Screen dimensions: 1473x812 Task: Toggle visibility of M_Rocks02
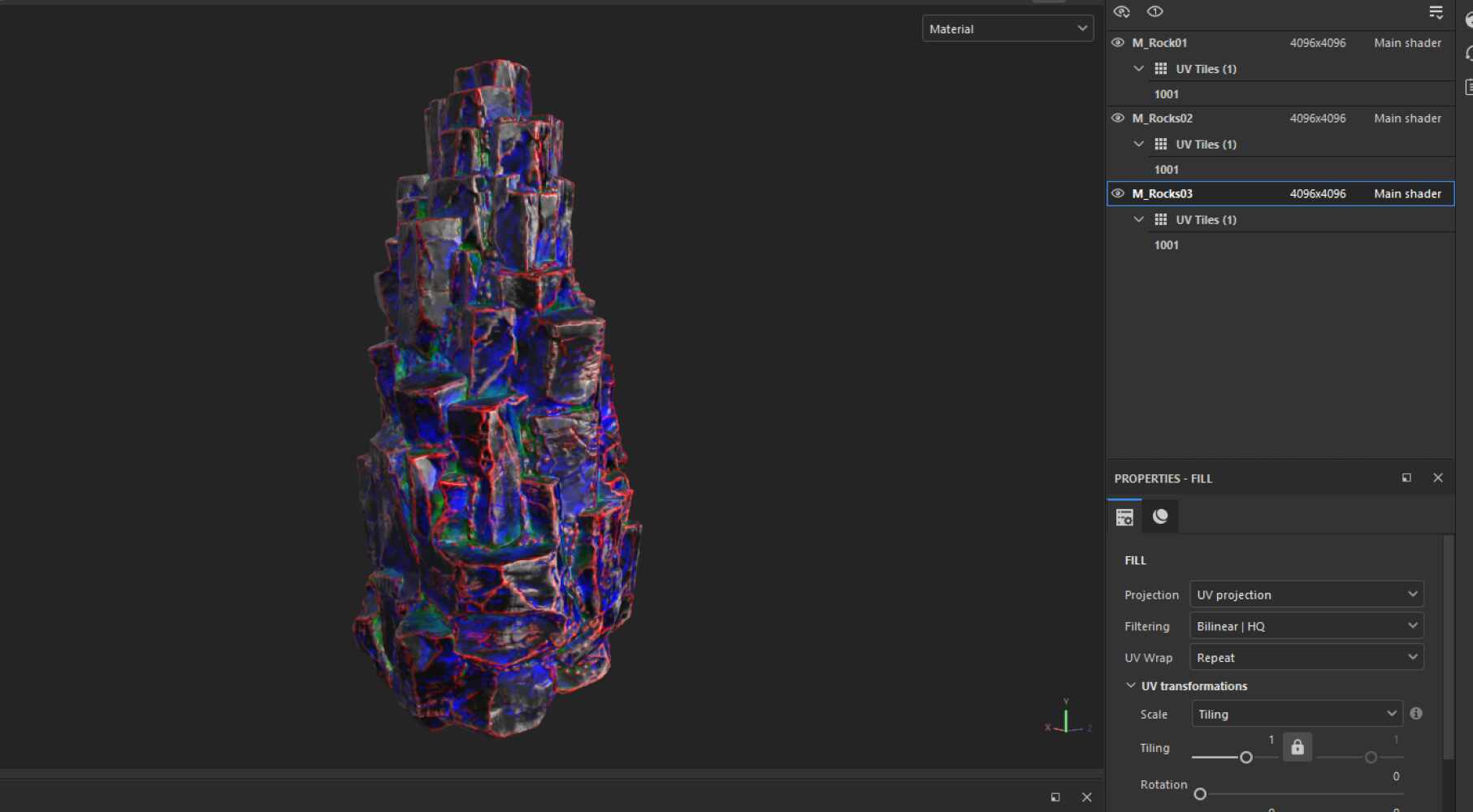click(x=1117, y=118)
